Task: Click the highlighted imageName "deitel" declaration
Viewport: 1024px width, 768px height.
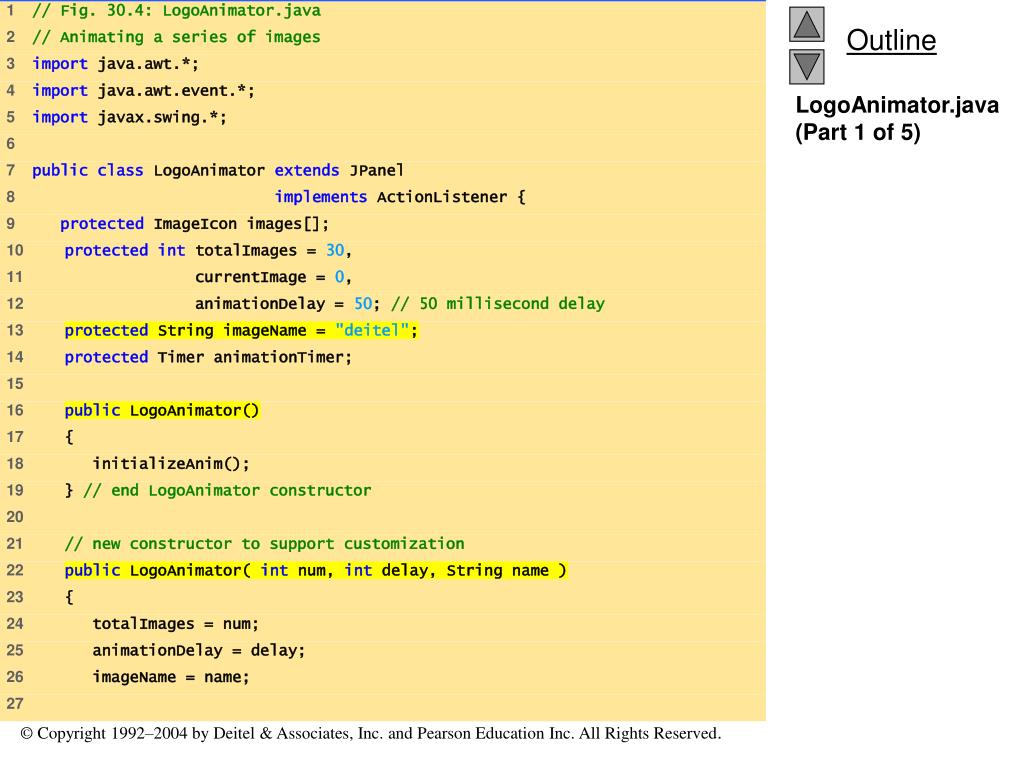Action: tap(241, 330)
